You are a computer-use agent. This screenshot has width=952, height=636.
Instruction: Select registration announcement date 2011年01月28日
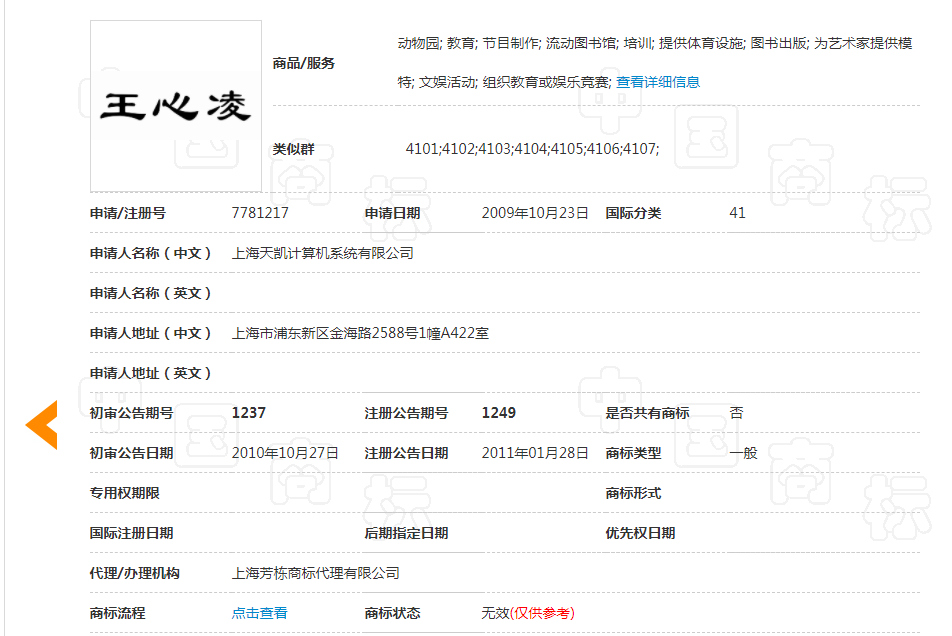click(535, 453)
